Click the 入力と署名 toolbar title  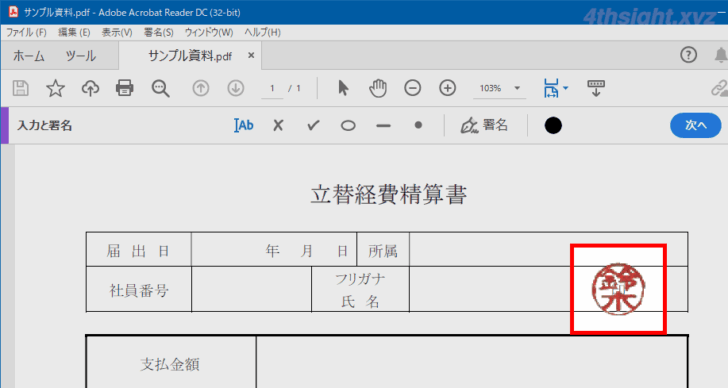coord(45,125)
